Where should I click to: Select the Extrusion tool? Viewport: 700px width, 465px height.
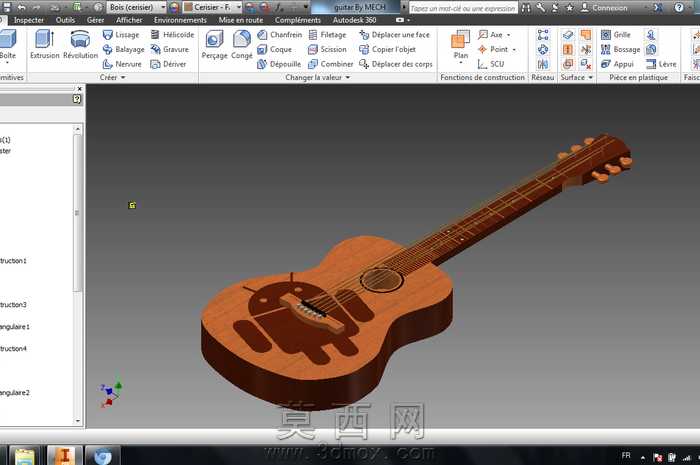pos(44,45)
